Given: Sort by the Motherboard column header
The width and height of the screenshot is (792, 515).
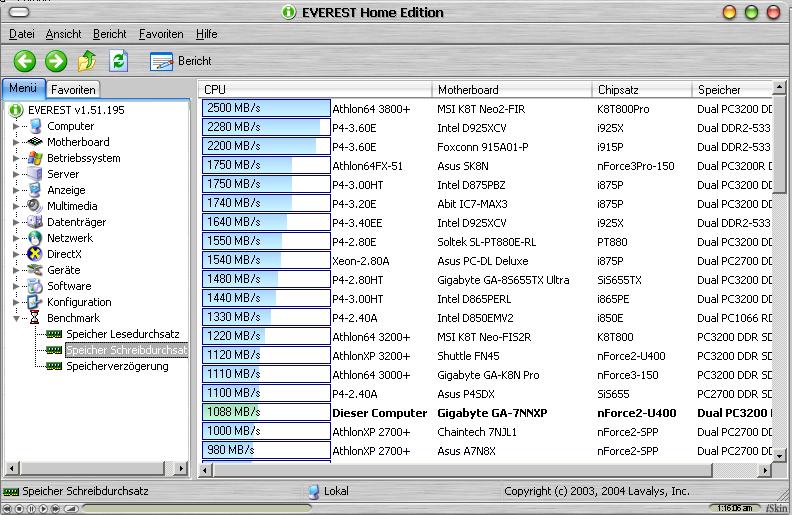Looking at the screenshot, I should pos(512,90).
